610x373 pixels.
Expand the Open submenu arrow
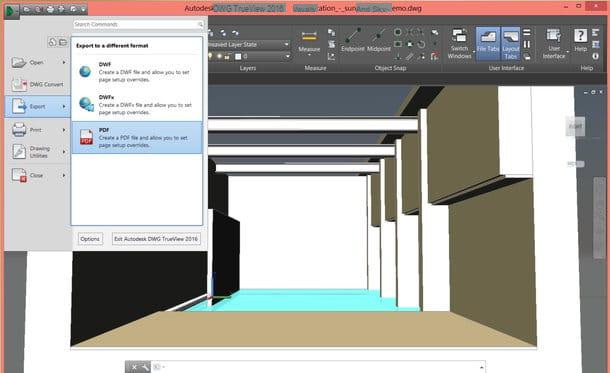[x=64, y=62]
